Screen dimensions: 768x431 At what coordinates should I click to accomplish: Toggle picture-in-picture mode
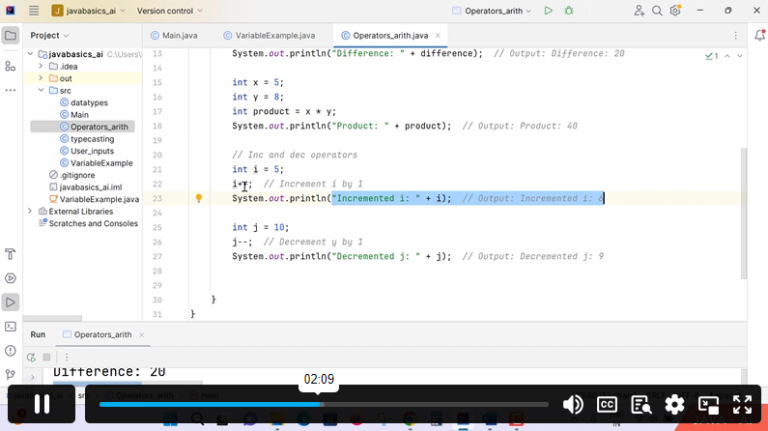pyautogui.click(x=708, y=405)
